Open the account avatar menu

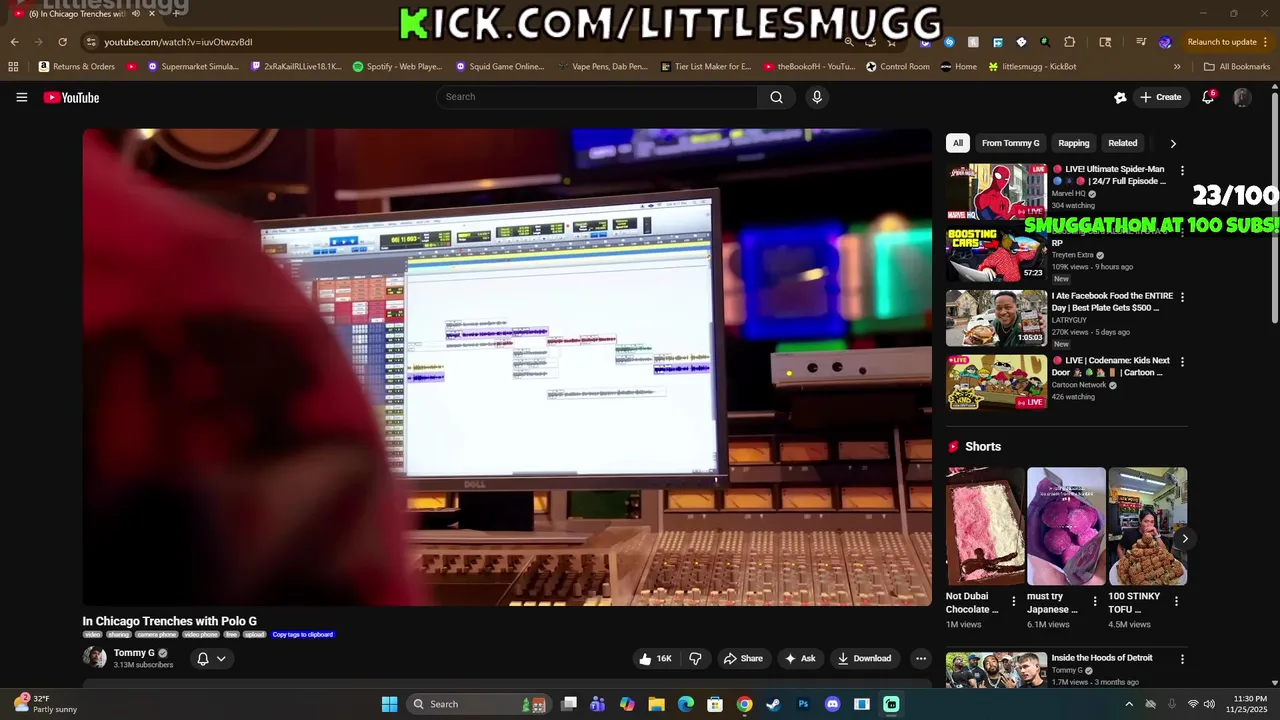(x=1242, y=97)
